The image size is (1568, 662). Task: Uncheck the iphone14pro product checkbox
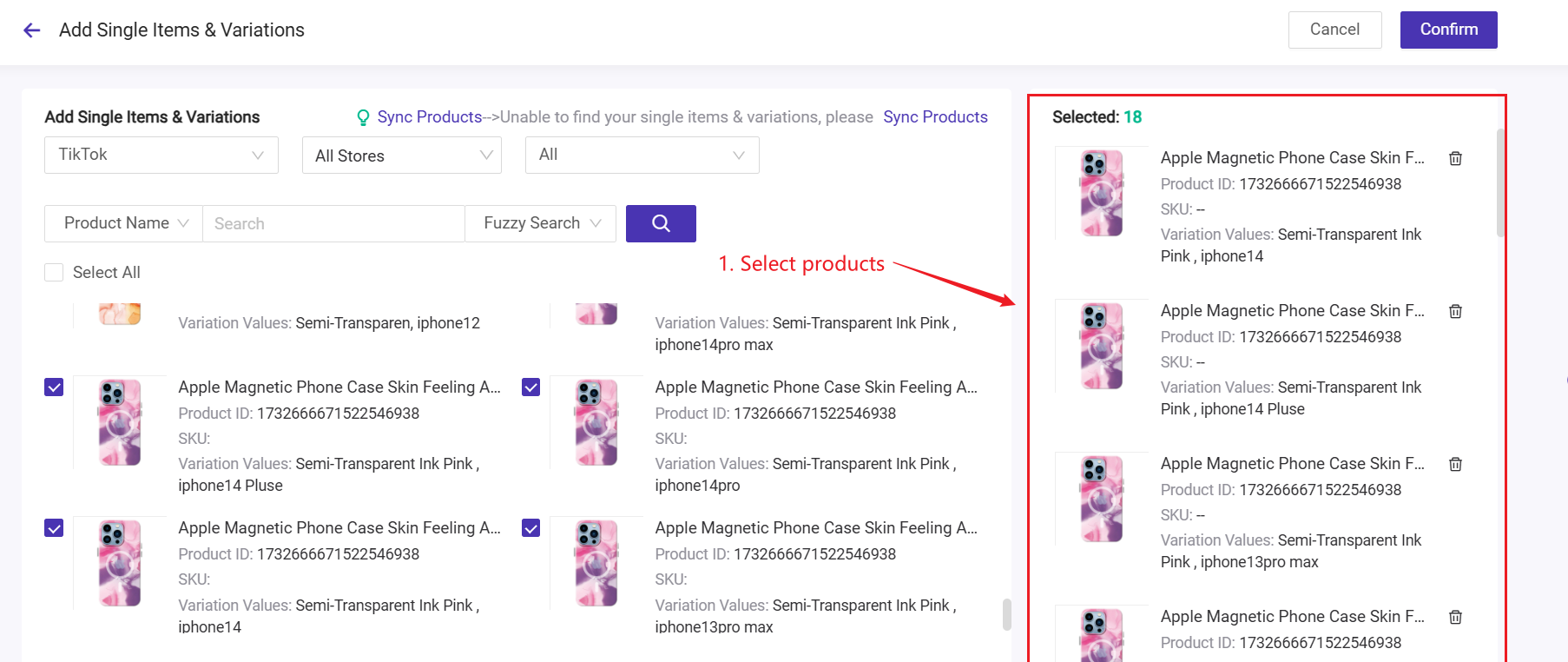point(530,387)
